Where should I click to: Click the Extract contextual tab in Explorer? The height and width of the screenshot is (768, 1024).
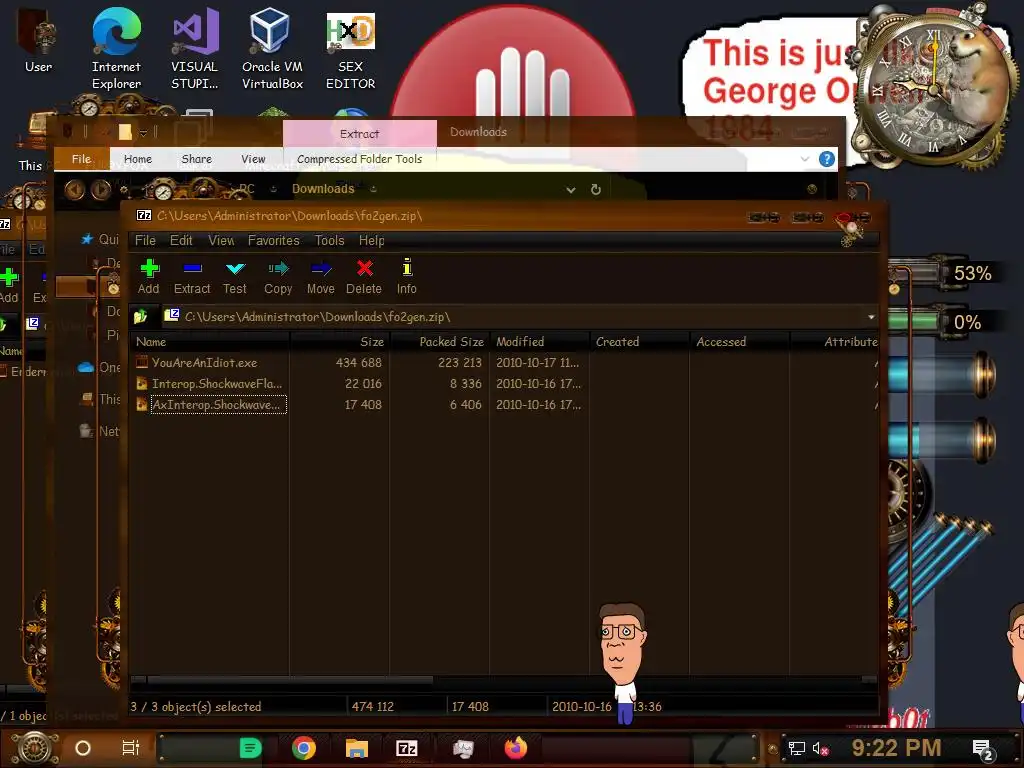(359, 133)
